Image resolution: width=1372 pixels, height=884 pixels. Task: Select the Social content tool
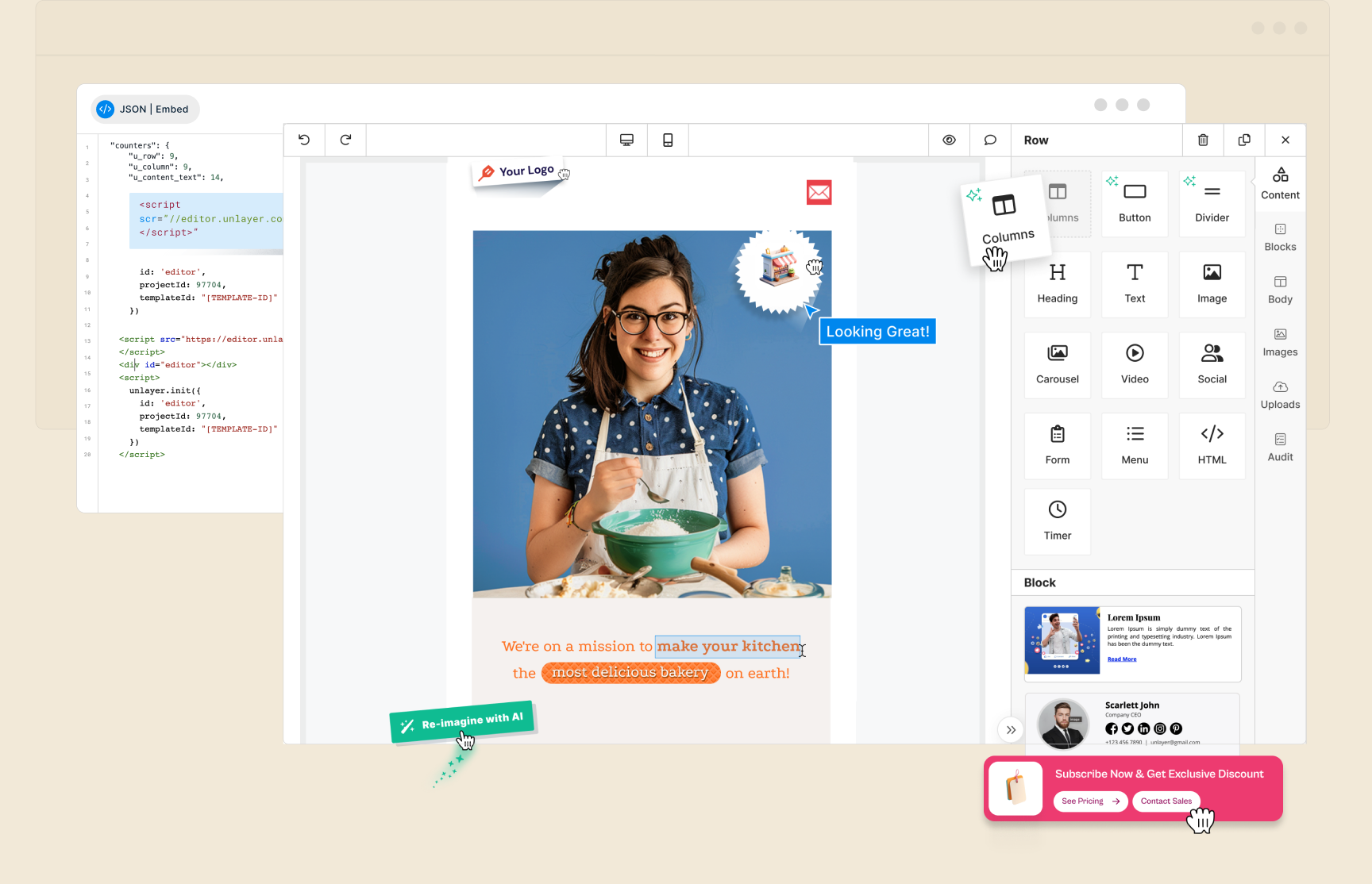coord(1212,365)
